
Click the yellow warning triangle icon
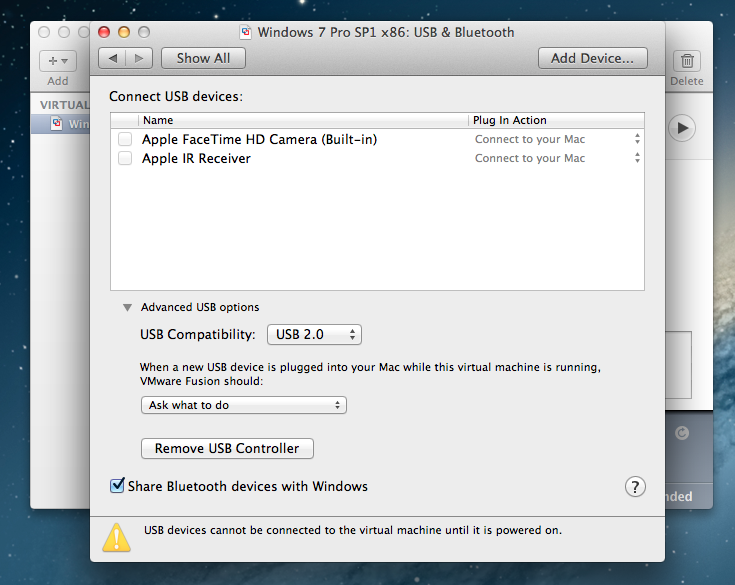(117, 537)
